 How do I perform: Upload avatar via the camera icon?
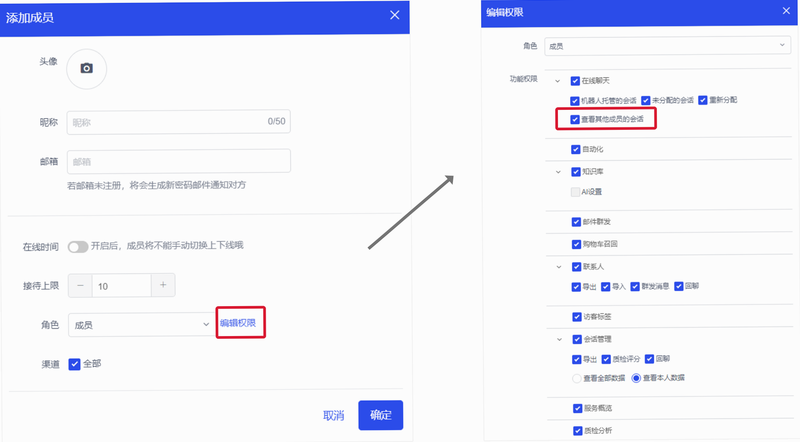[x=87, y=68]
